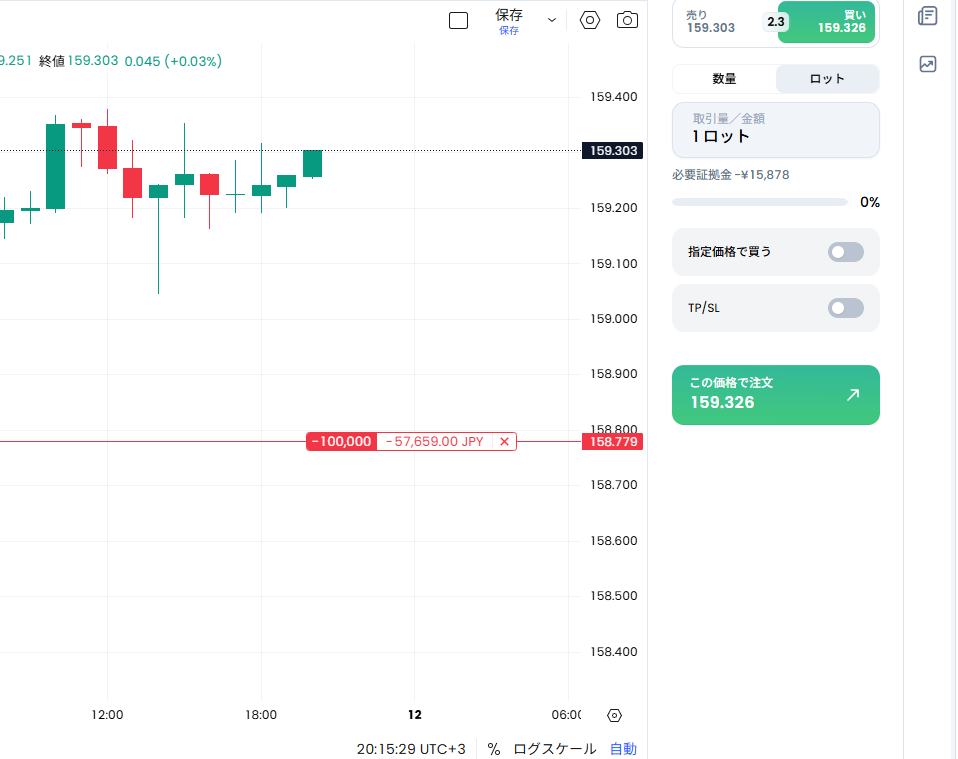Open the price scale settings gear icon

[615, 715]
